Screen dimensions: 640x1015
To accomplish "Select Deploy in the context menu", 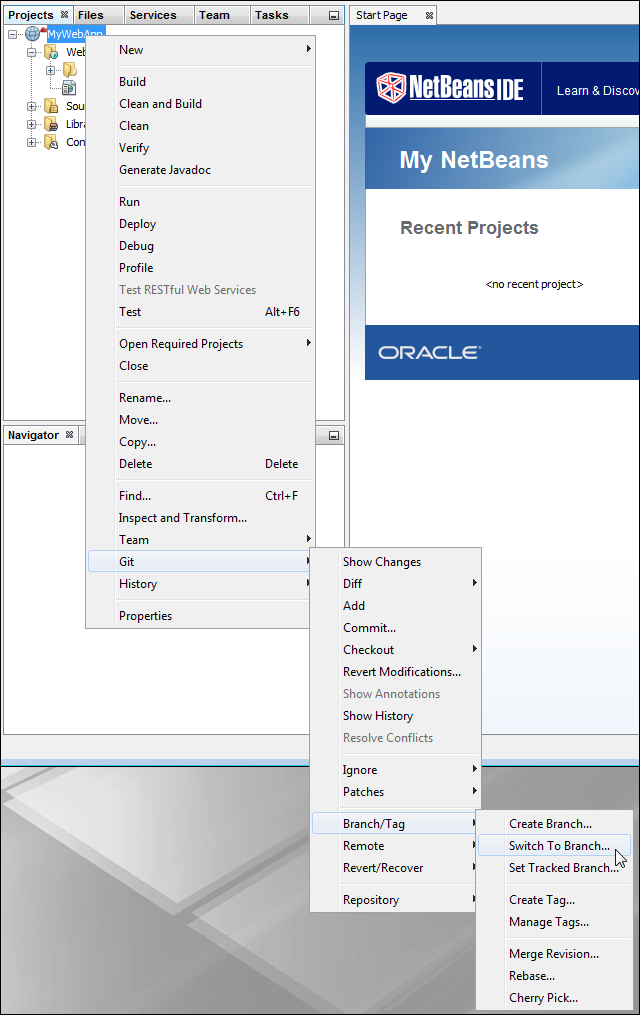I will click(x=201, y=224).
